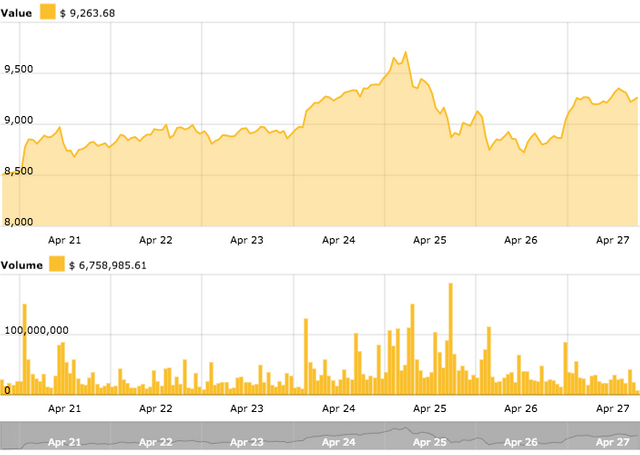Click the $ 9,263.68 value readout
Viewport: 640px width, 455px height.
[x=88, y=13]
